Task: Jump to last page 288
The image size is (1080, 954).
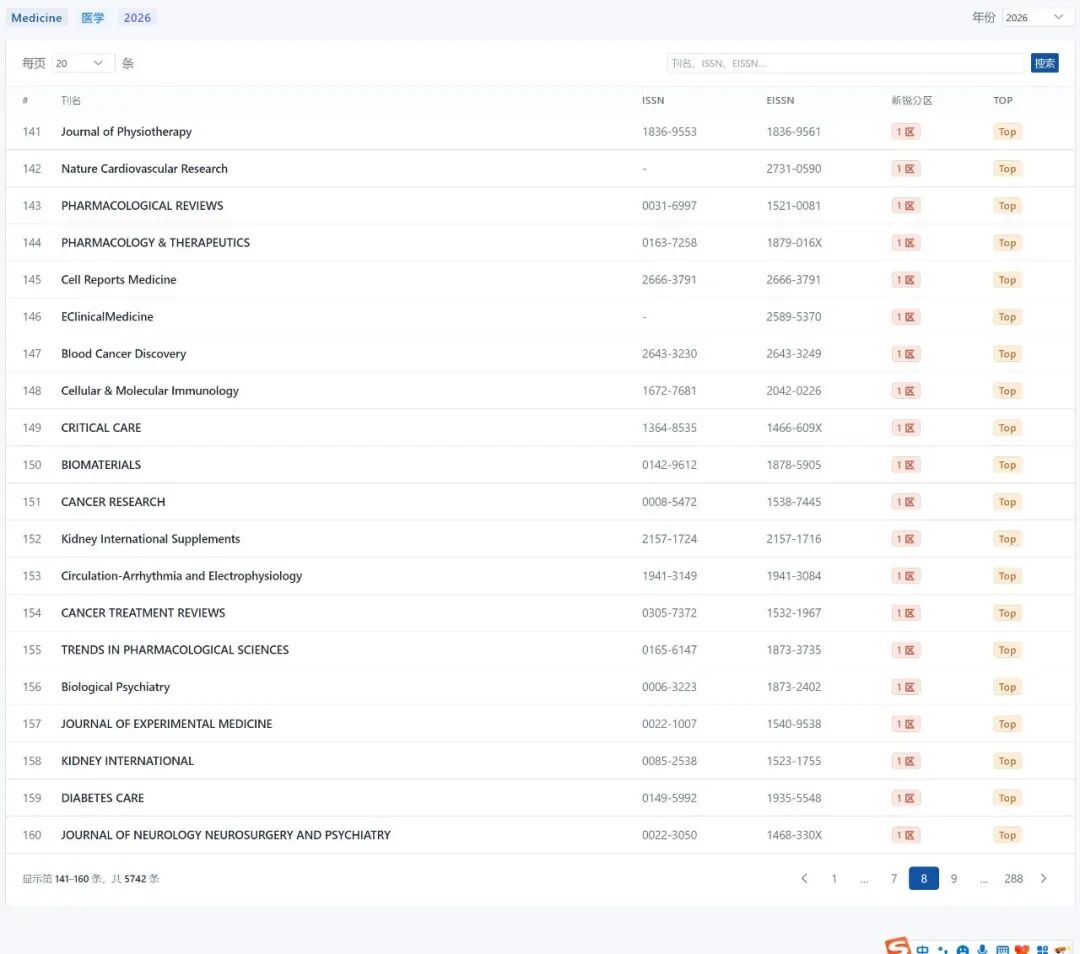Action: point(1013,879)
